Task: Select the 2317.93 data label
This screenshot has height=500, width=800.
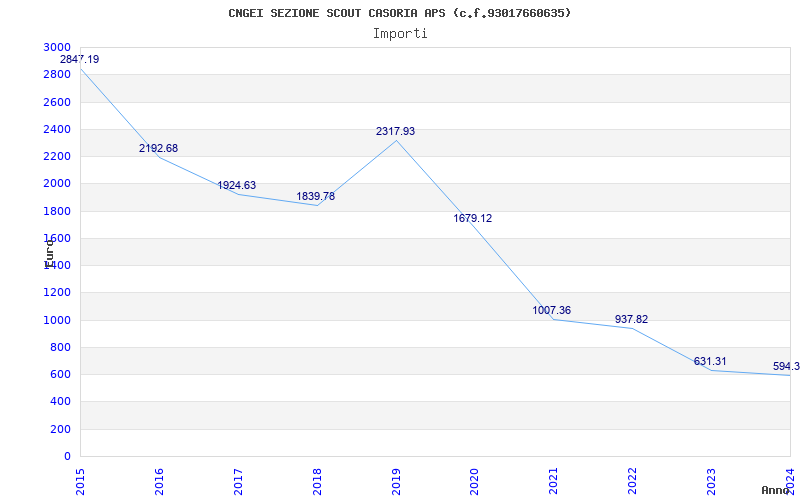Action: (x=395, y=132)
